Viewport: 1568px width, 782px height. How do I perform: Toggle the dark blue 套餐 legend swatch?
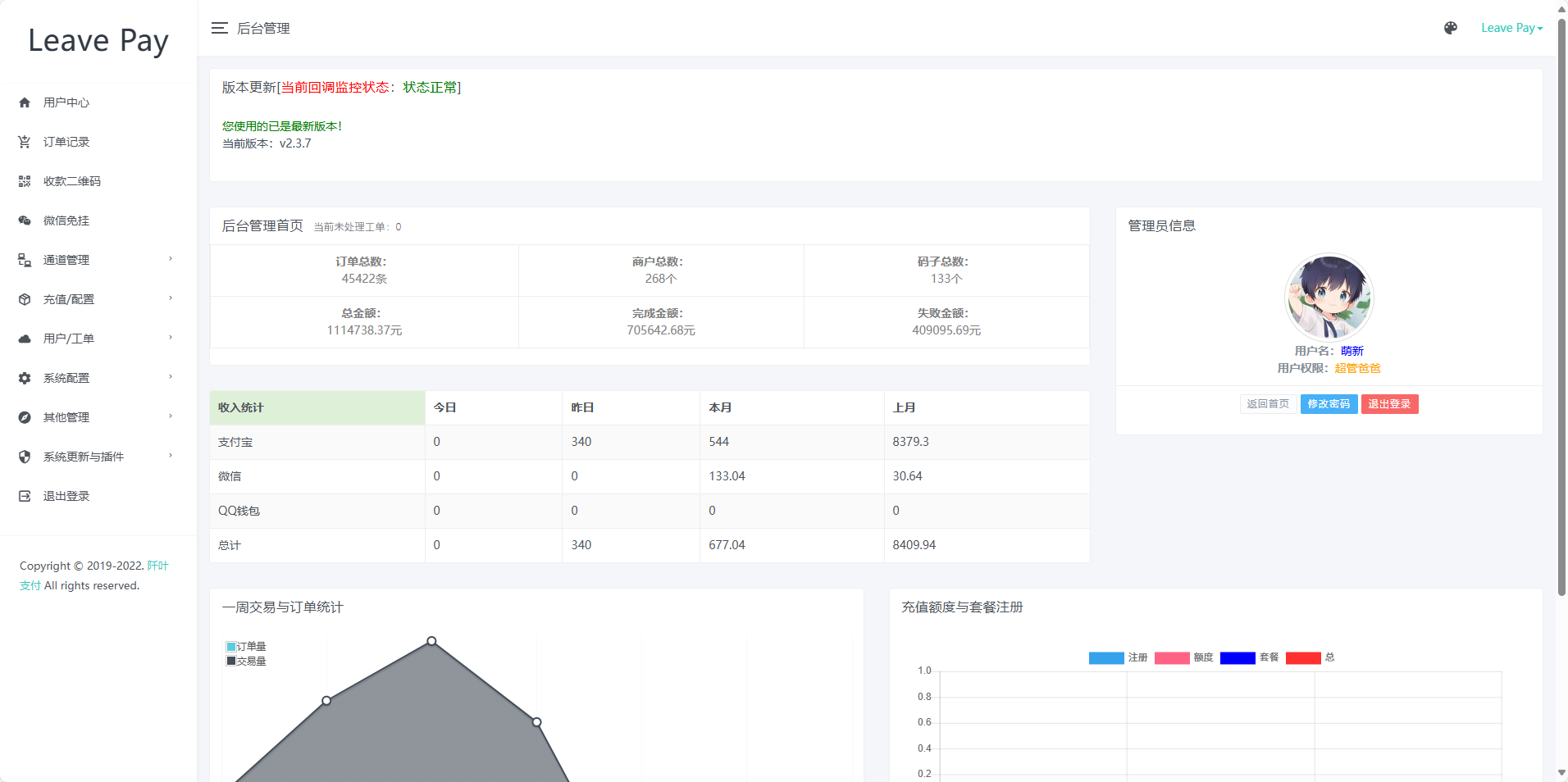pos(1238,657)
